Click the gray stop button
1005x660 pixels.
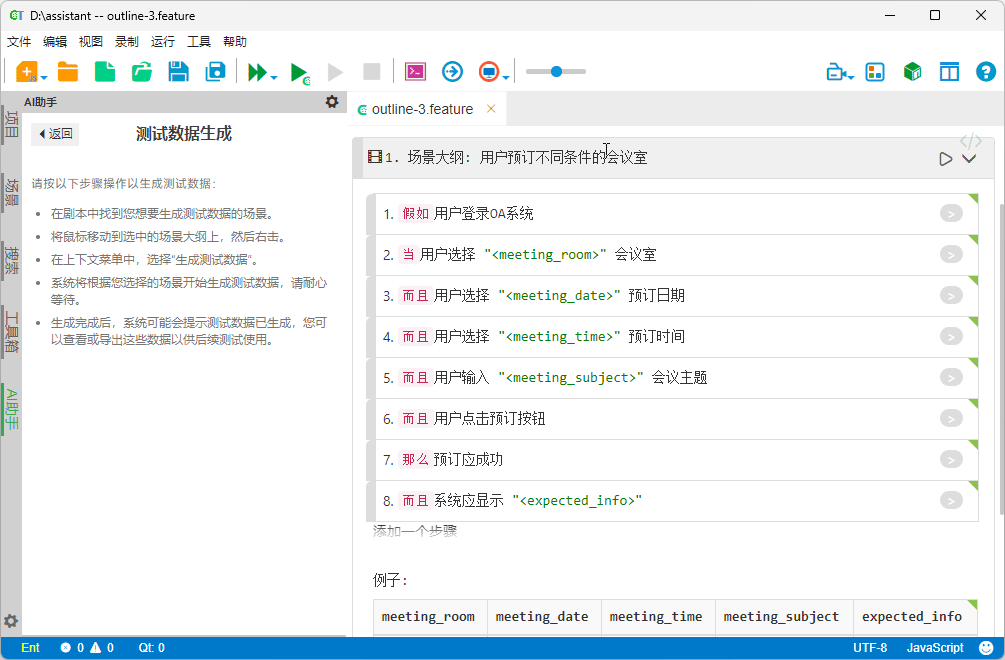[x=372, y=72]
